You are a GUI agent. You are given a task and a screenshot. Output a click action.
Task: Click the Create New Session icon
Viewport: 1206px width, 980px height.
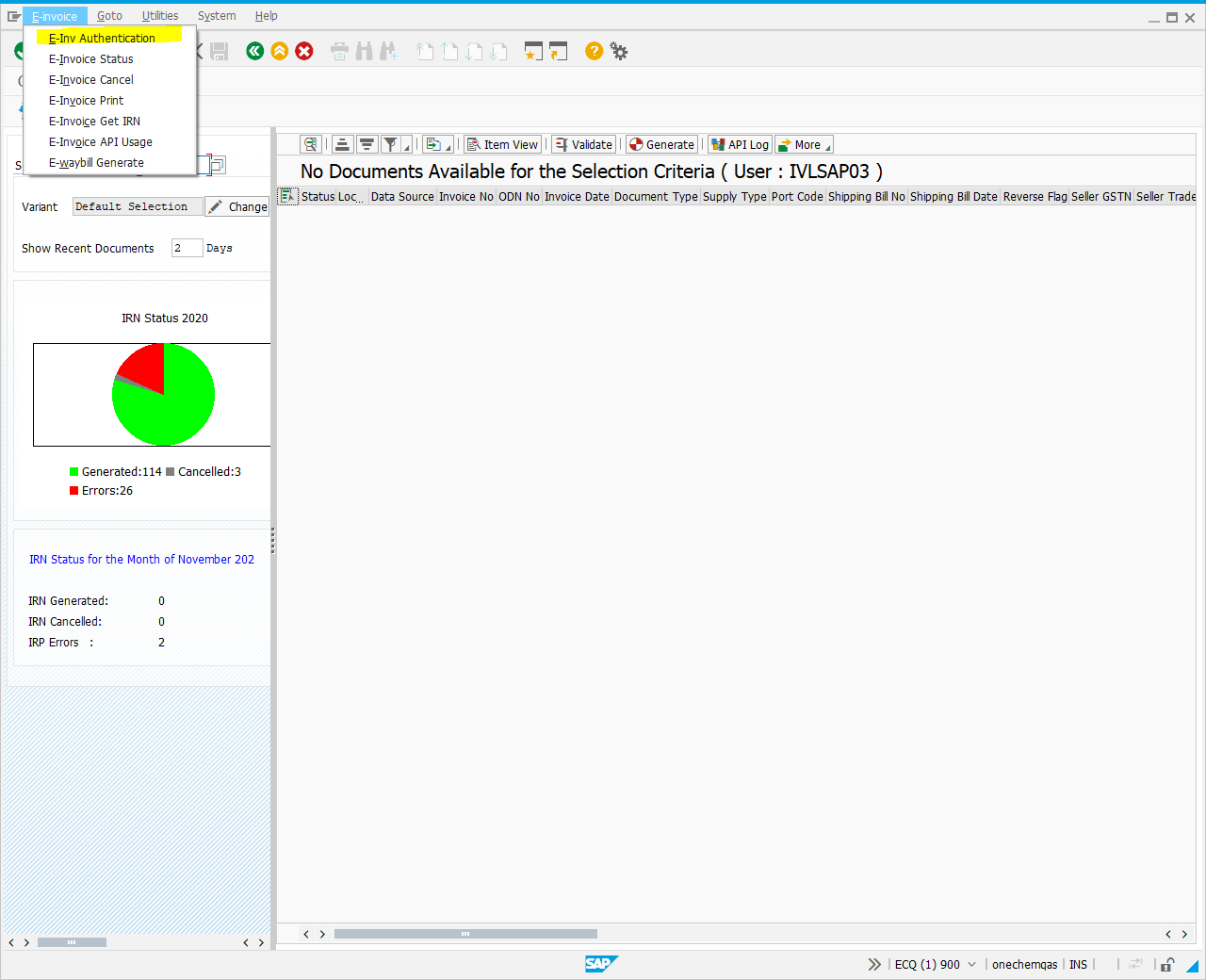point(534,51)
